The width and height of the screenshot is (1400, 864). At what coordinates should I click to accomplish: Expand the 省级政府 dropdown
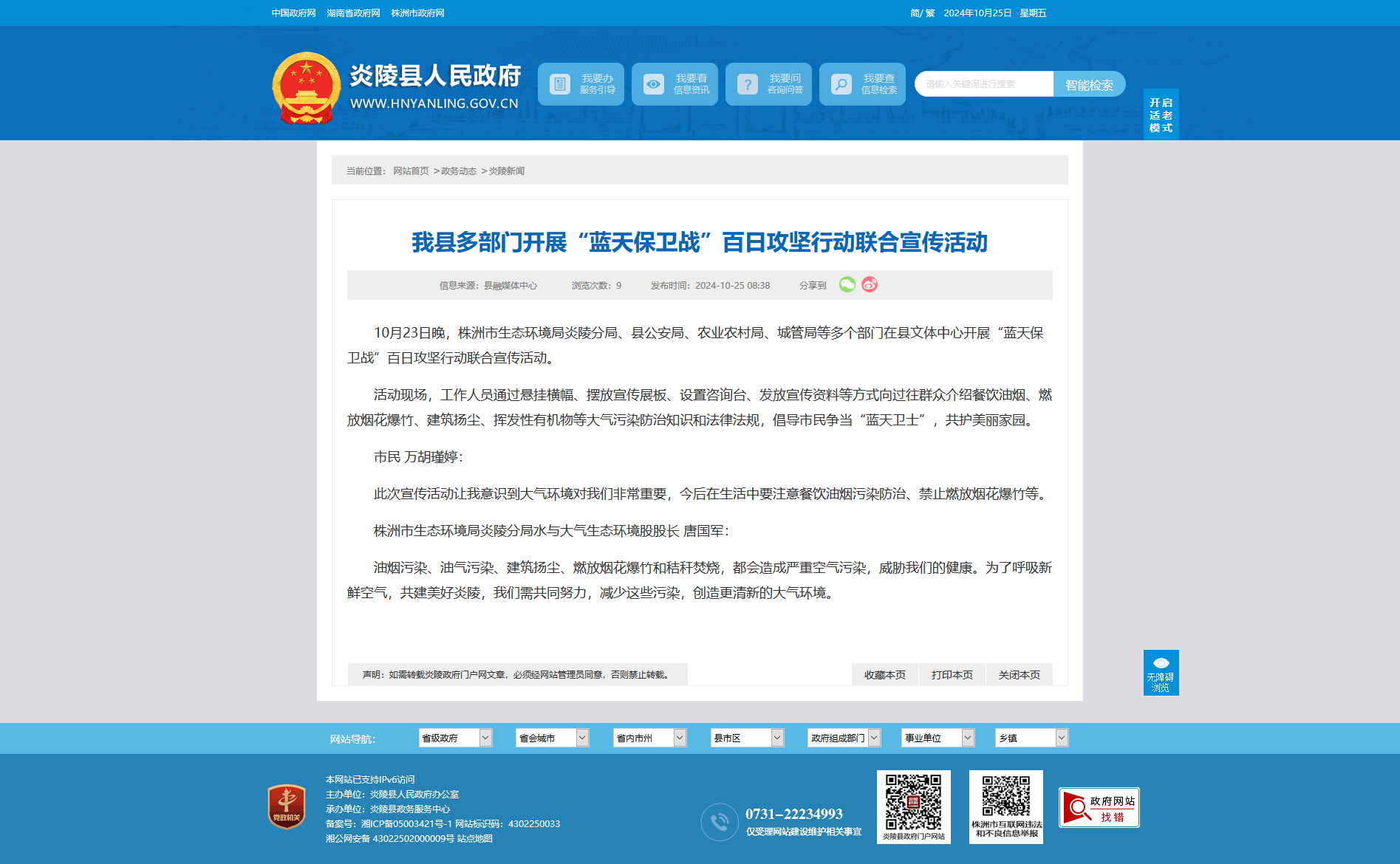(455, 738)
